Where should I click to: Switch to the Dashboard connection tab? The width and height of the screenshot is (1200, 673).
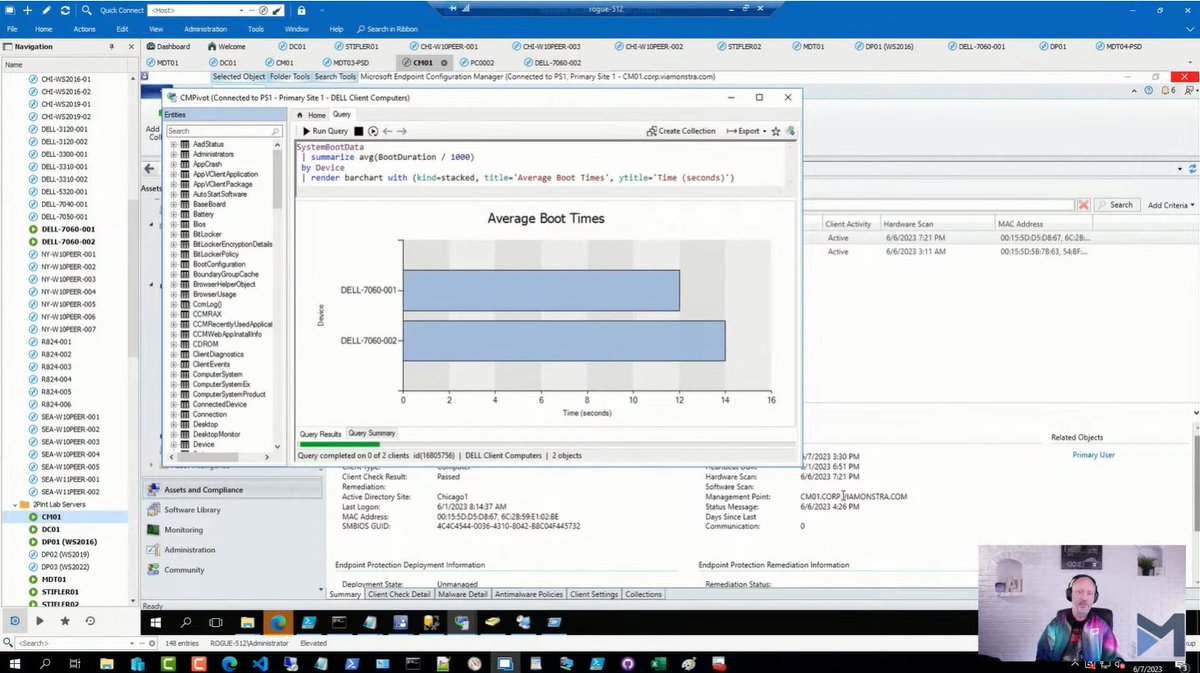point(167,46)
